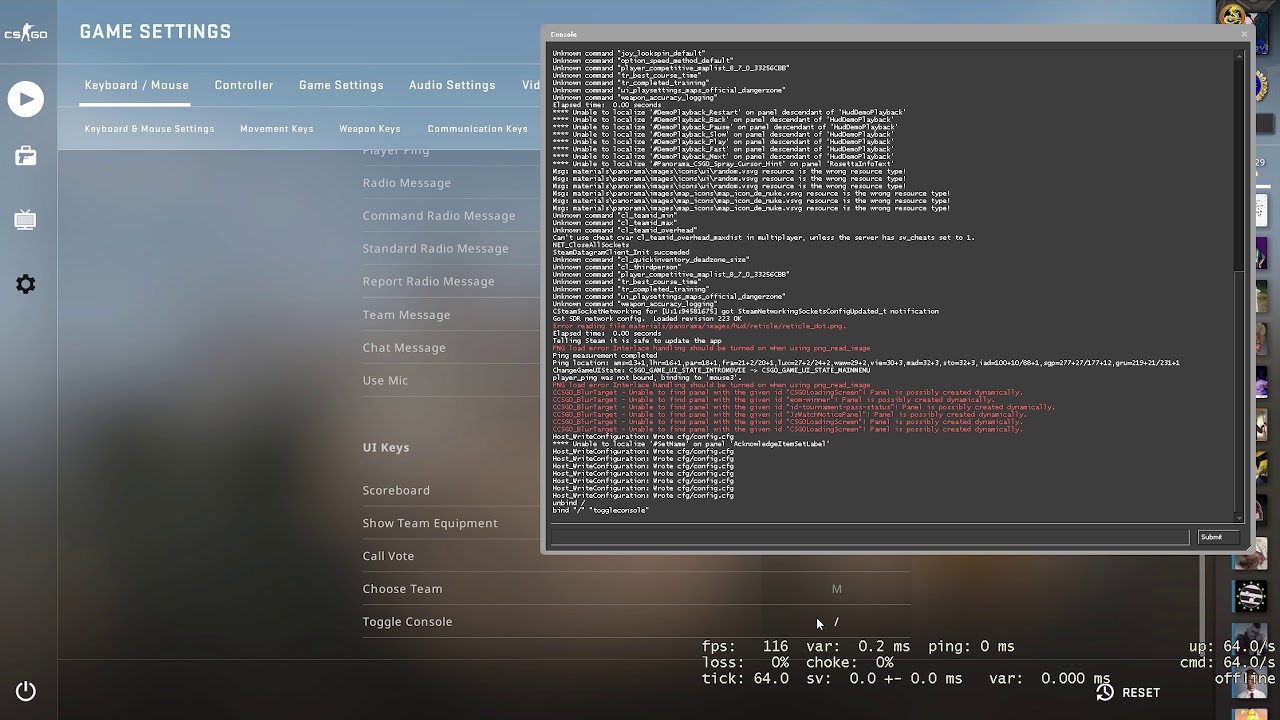Open the Inventory briefcase icon
Viewport: 1280px width, 720px height.
(26, 157)
